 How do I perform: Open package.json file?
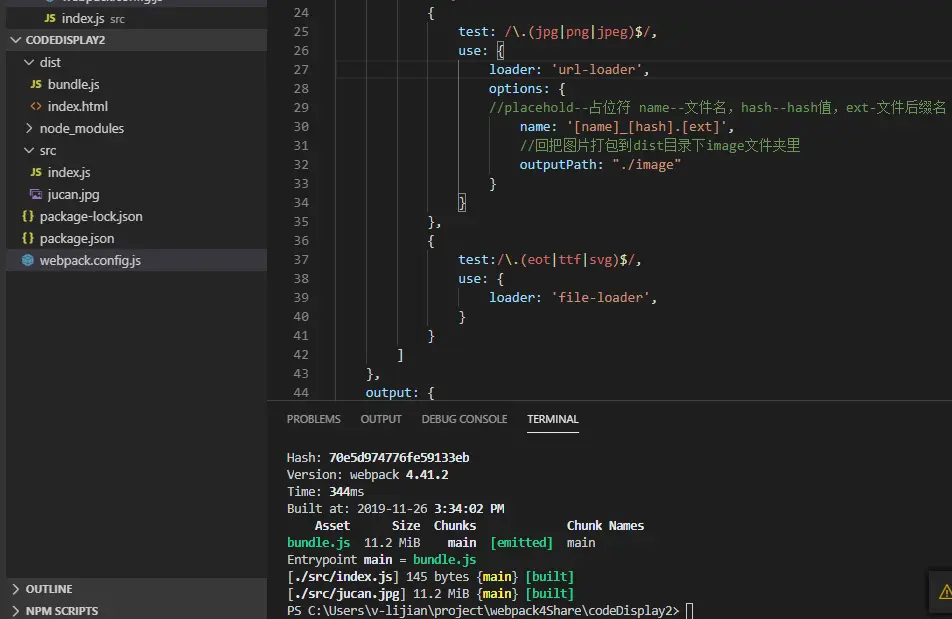(76, 238)
